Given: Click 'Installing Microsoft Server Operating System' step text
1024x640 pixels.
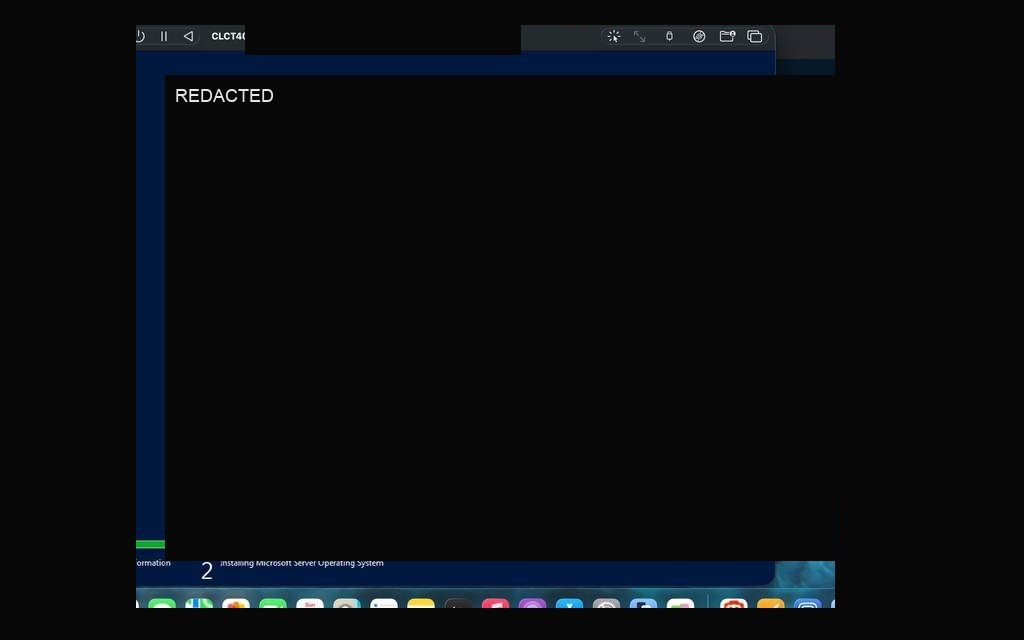Looking at the screenshot, I should click(302, 563).
